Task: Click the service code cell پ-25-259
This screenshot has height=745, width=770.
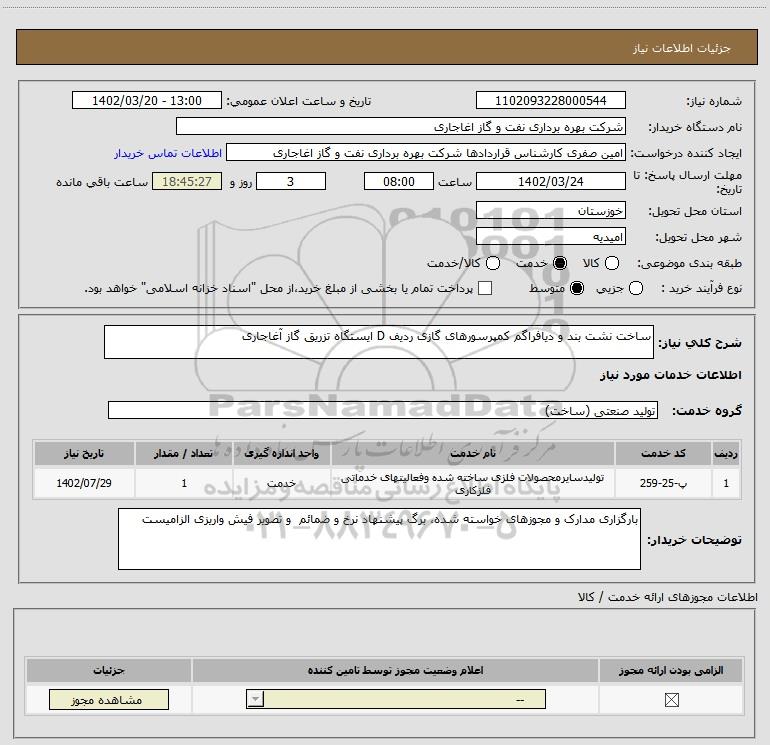Action: pyautogui.click(x=663, y=483)
